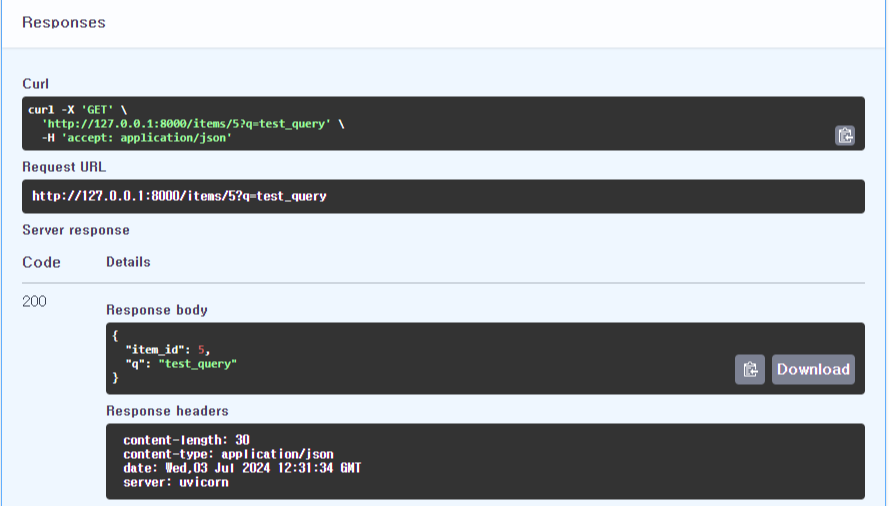Click the curl -X 'GET' line
The width and height of the screenshot is (889, 506).
77,110
